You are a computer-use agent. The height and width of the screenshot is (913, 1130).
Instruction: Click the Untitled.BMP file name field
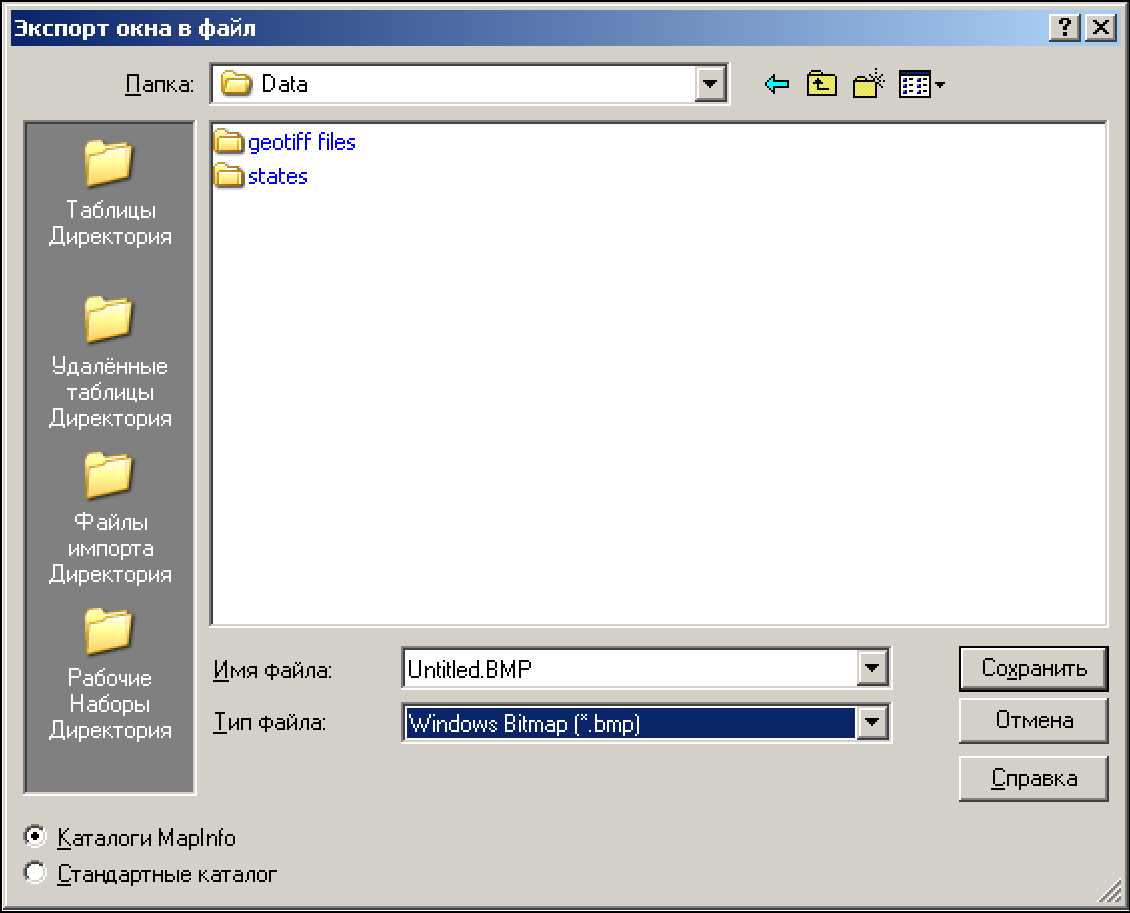point(630,669)
